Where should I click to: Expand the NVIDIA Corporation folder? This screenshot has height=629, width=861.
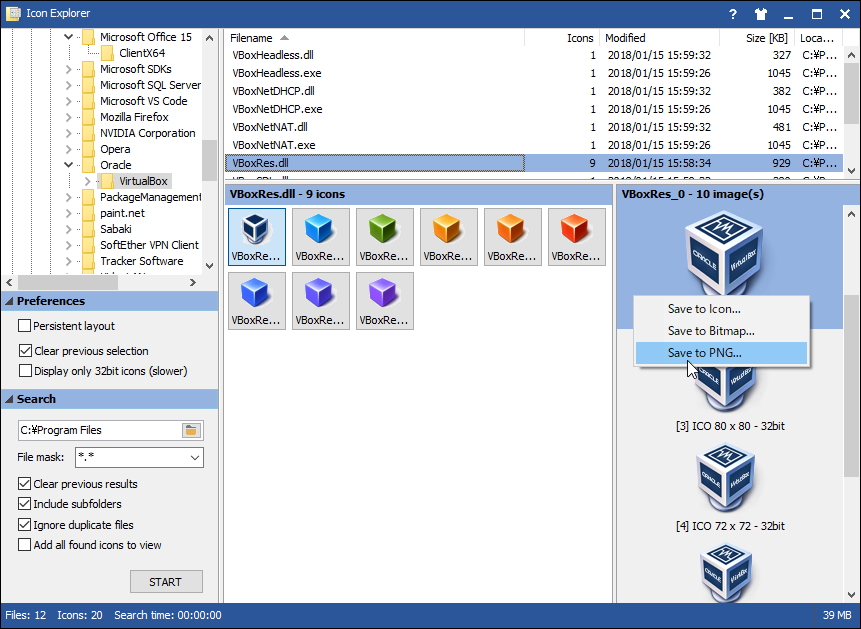pyautogui.click(x=68, y=133)
